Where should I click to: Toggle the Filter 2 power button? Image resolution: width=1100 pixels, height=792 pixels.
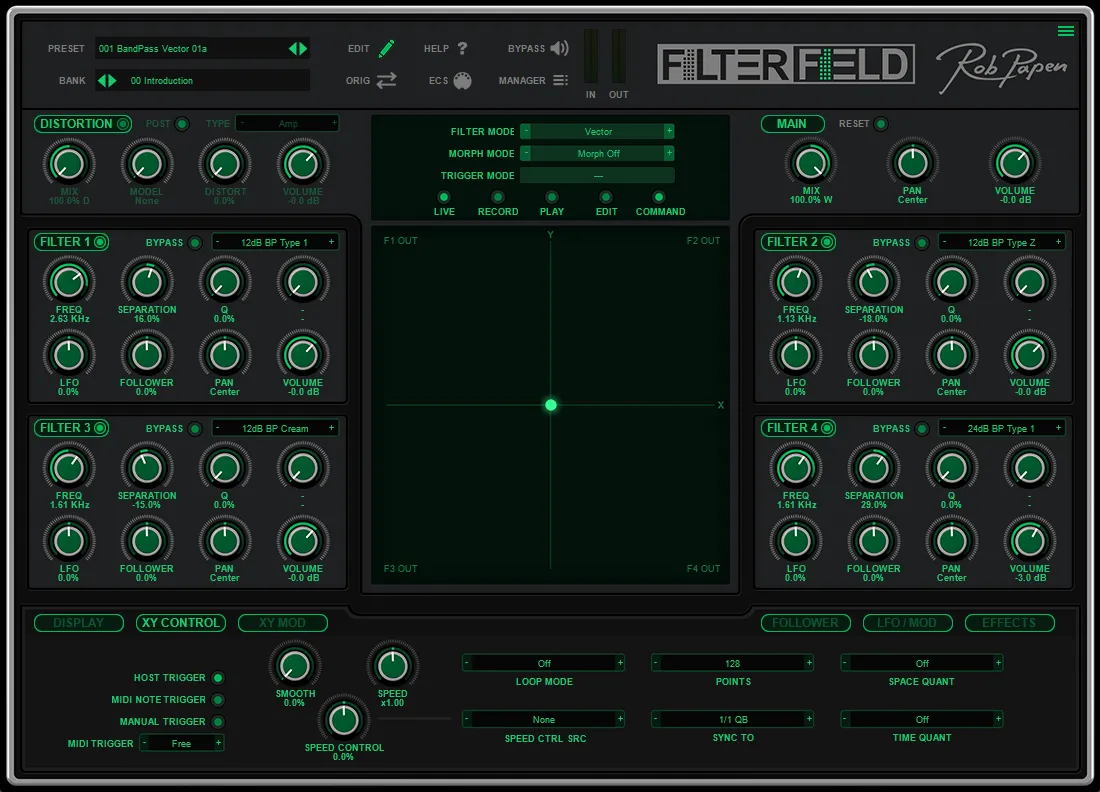click(x=827, y=242)
